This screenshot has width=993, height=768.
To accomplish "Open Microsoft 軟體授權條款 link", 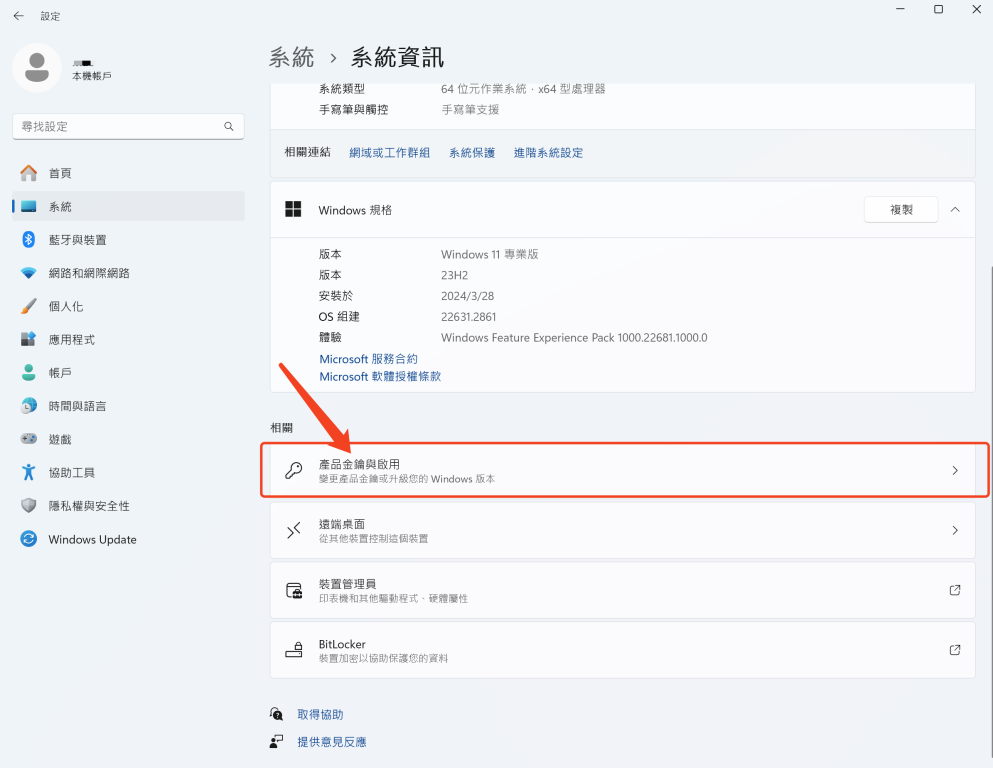I will coord(380,377).
